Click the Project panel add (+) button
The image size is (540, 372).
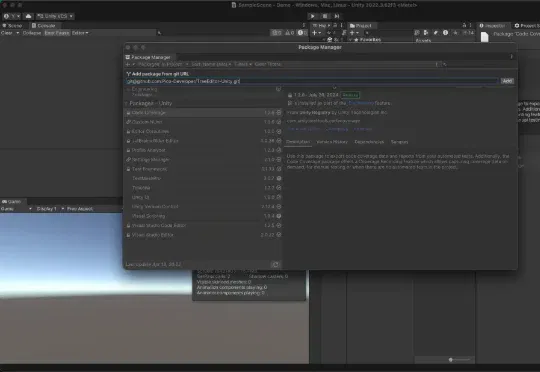354,33
